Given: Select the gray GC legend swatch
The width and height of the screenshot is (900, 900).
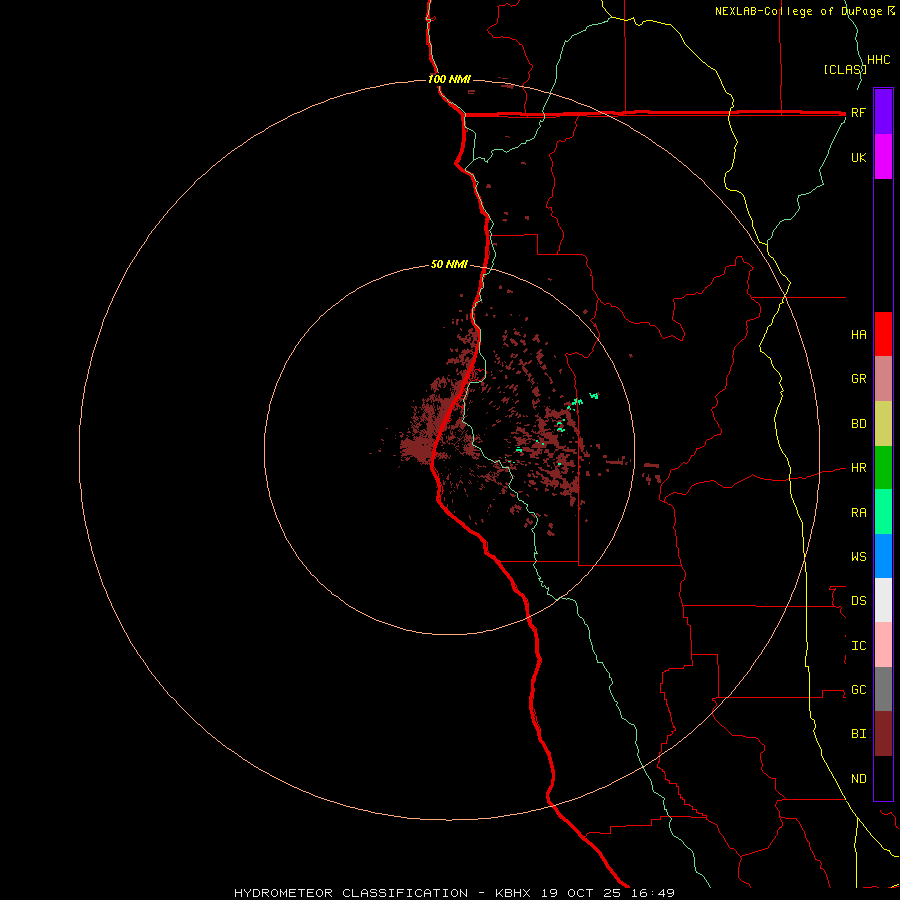Looking at the screenshot, I should pyautogui.click(x=883, y=689).
